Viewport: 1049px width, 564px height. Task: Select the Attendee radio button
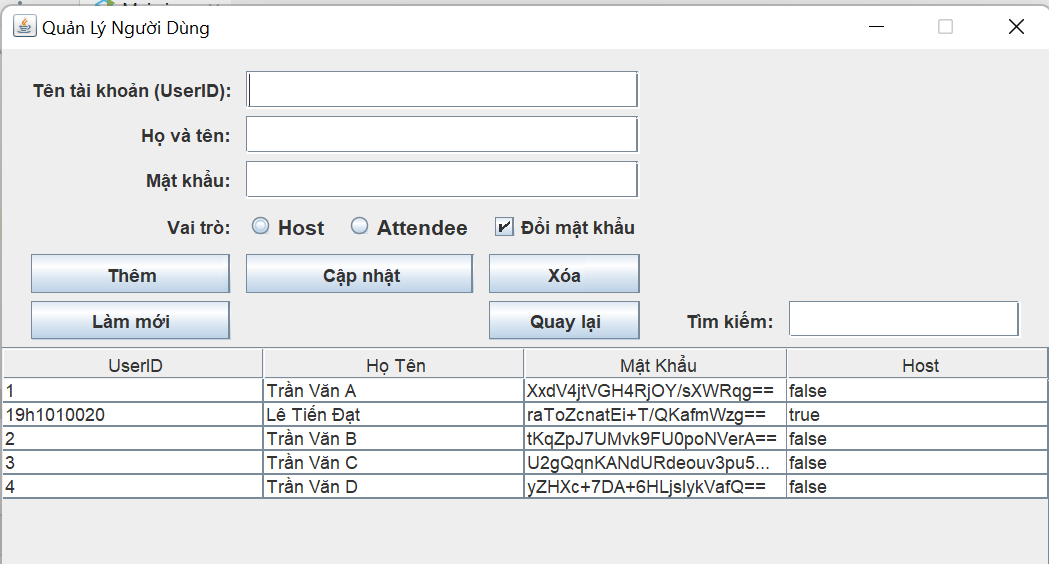click(359, 226)
